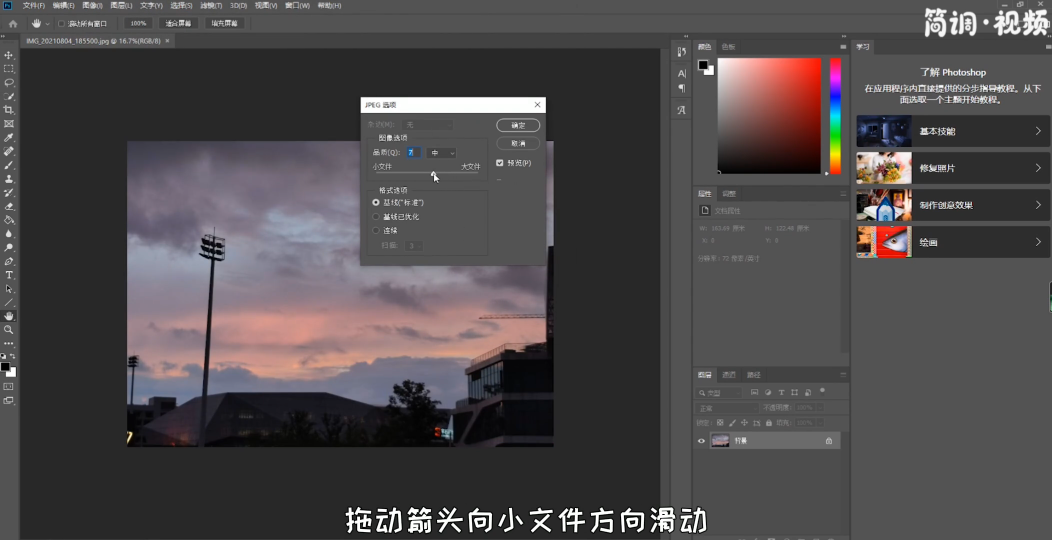
Task: Click the rainbow hue slider strip
Action: click(x=835, y=115)
